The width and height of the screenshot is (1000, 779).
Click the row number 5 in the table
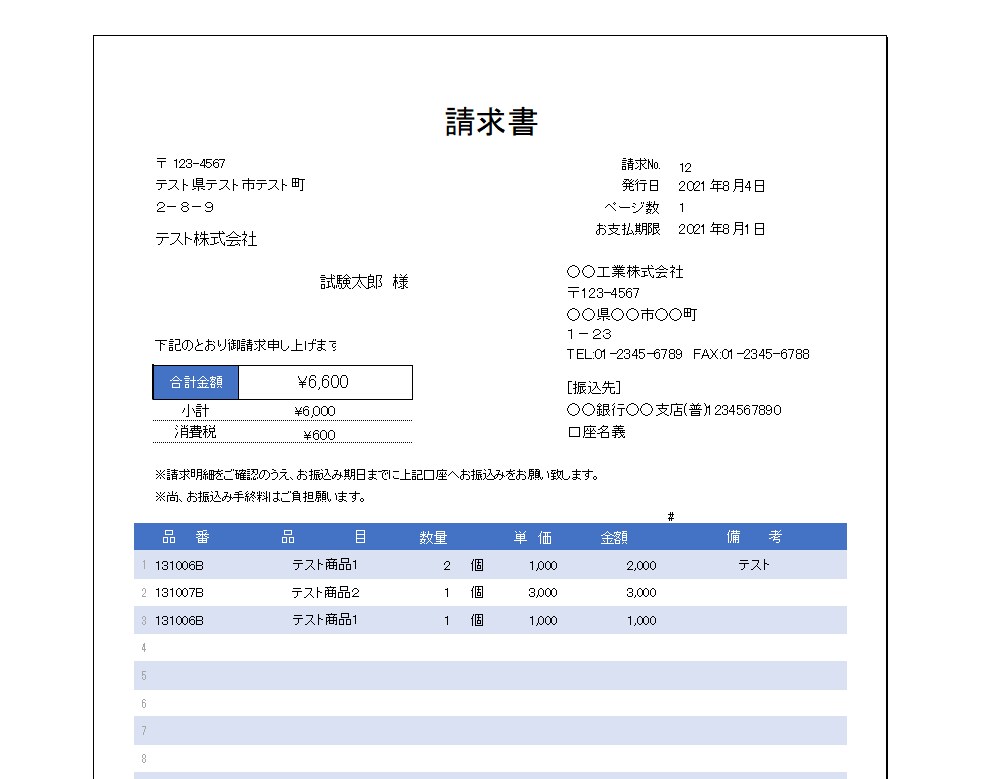[144, 676]
